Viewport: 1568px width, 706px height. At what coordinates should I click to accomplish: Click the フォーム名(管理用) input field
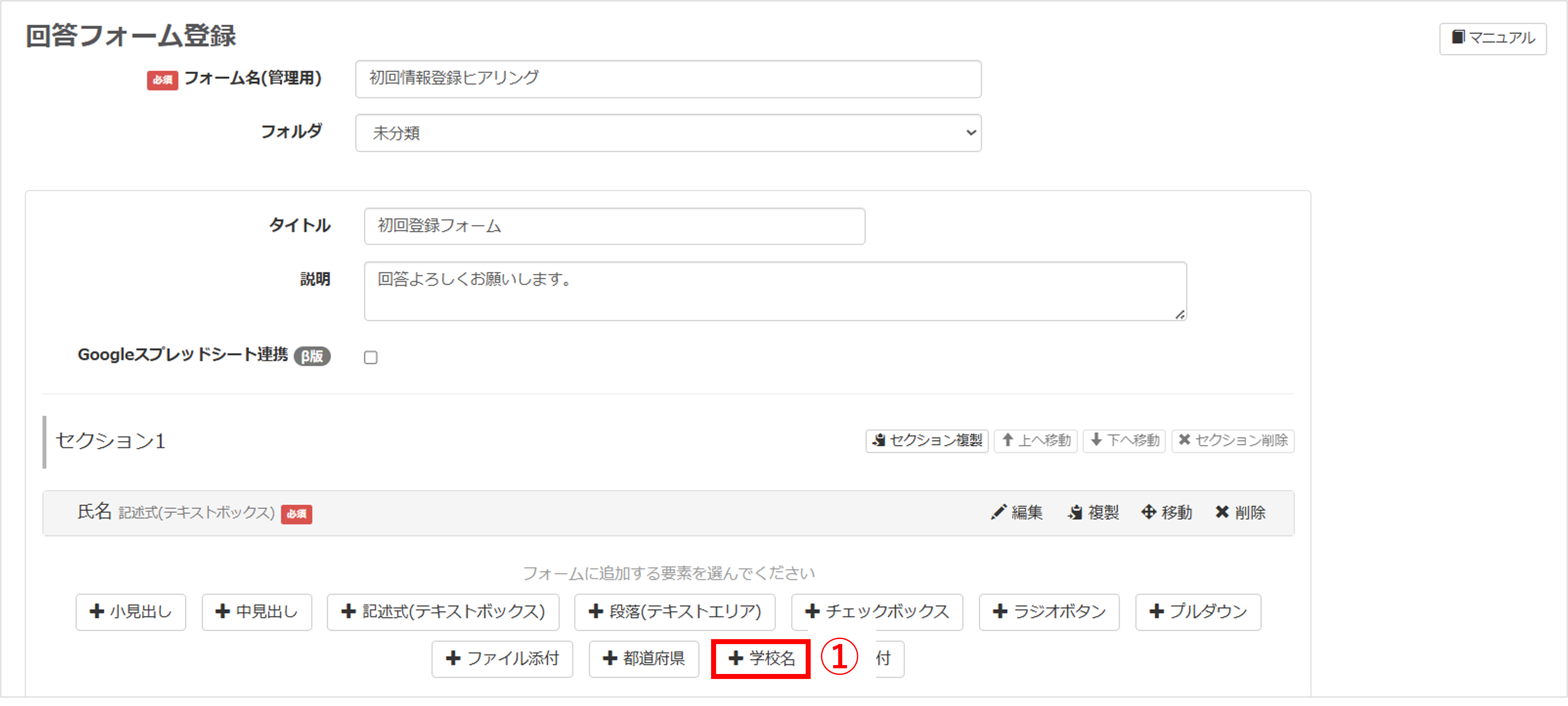click(668, 79)
